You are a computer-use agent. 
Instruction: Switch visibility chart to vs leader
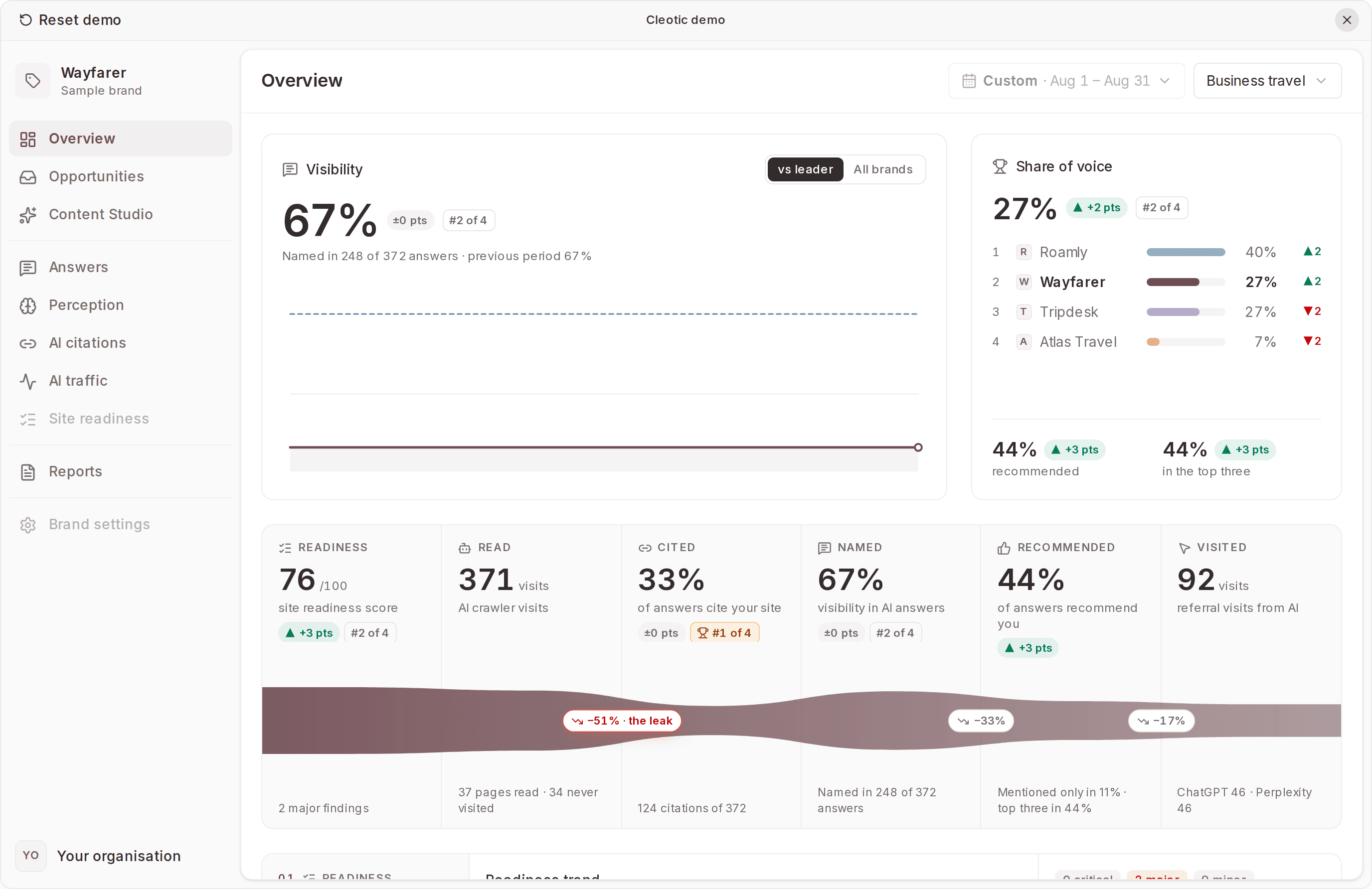pos(805,169)
